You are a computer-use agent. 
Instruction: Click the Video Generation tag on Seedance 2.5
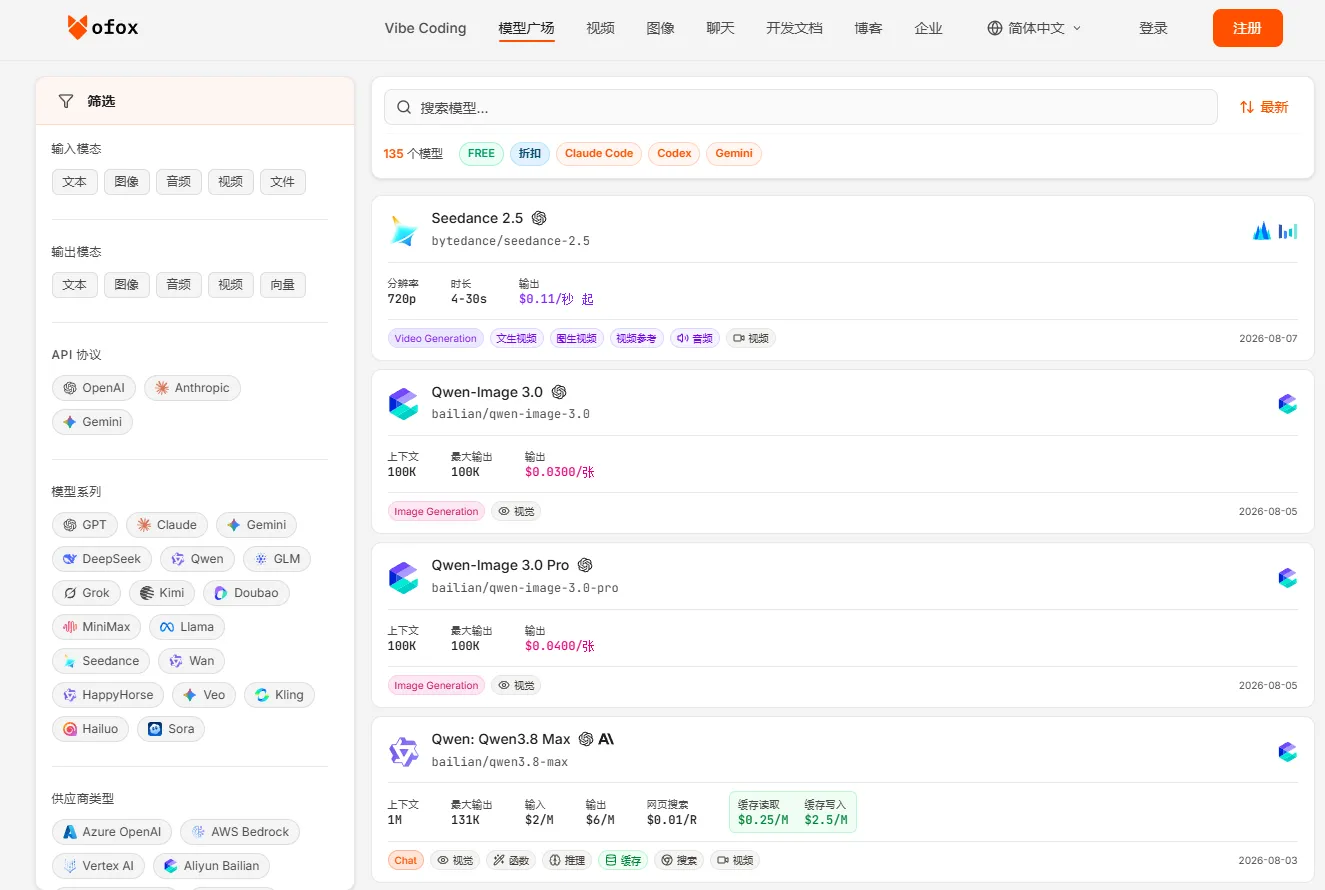pyautogui.click(x=436, y=338)
